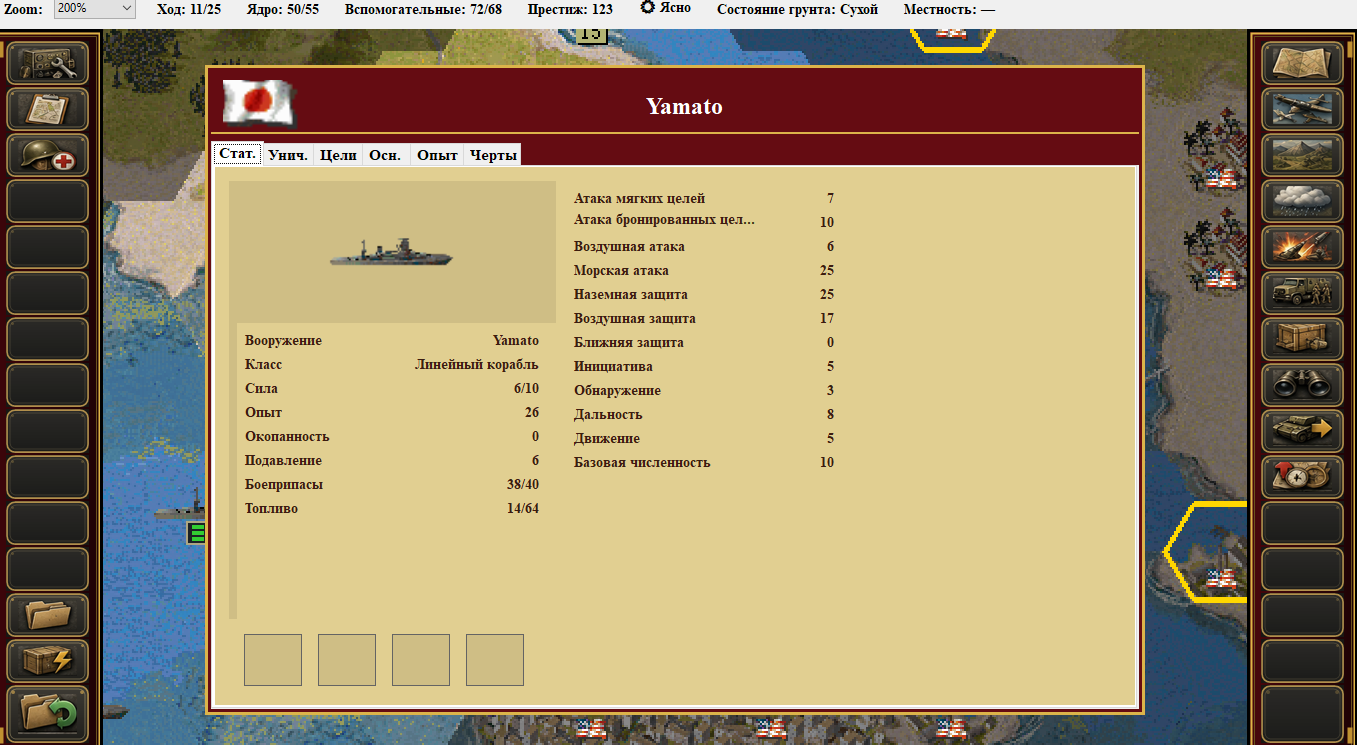The image size is (1357, 745).
Task: Switch to the Стат. tab
Action: [x=237, y=154]
